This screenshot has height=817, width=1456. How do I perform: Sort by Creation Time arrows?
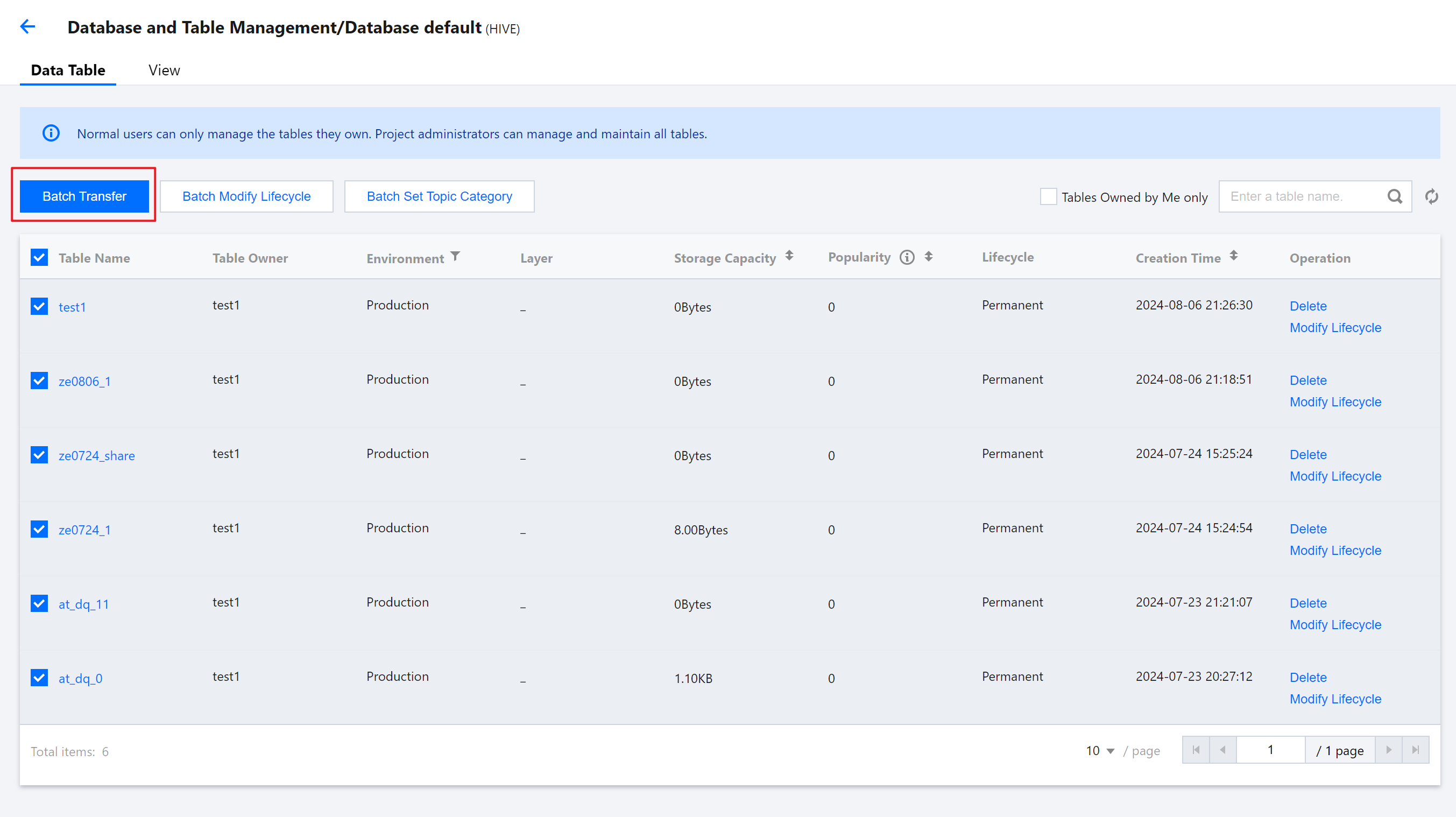1233,256
